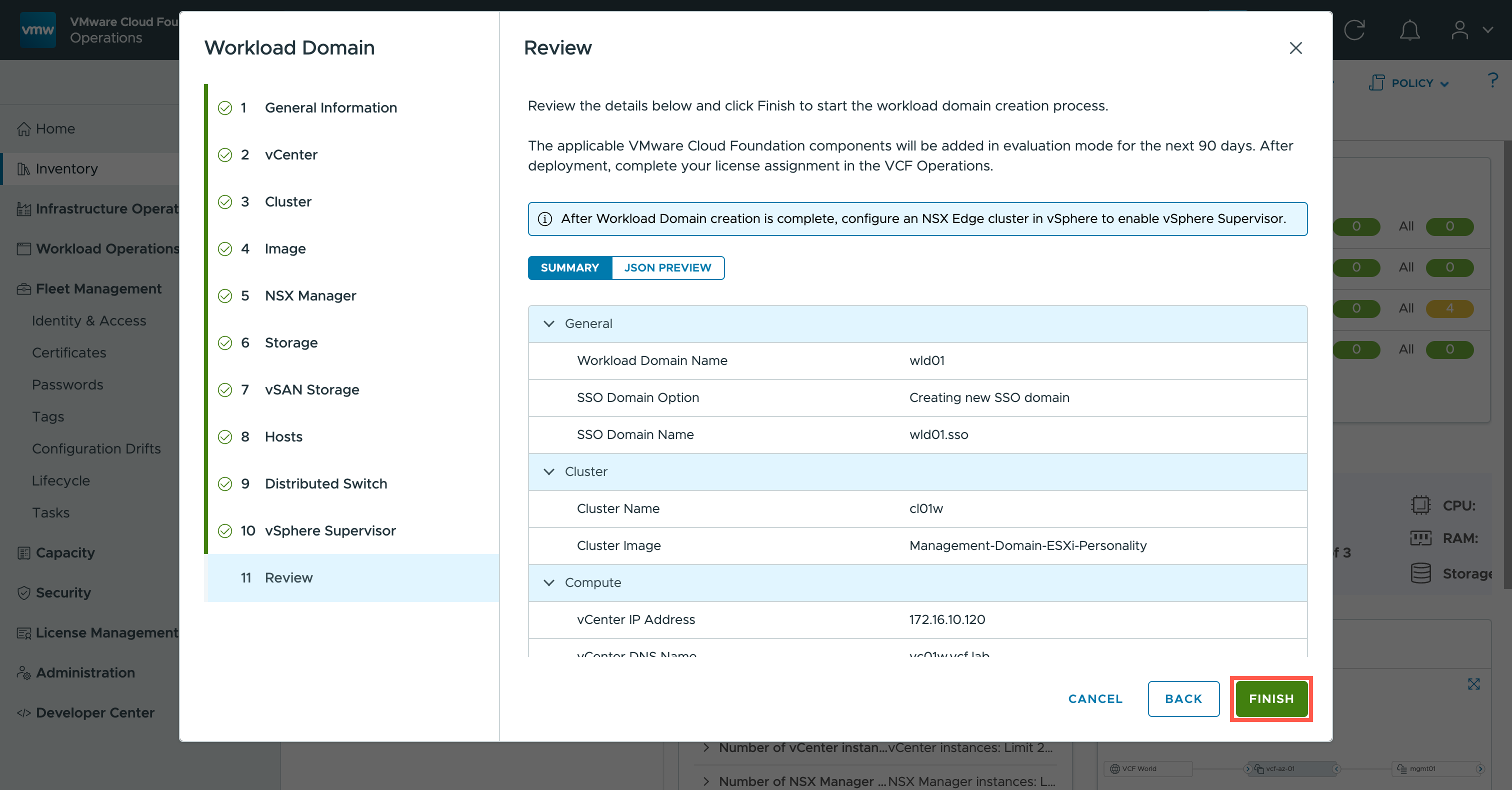
Task: Click the Finish button
Action: click(x=1271, y=698)
